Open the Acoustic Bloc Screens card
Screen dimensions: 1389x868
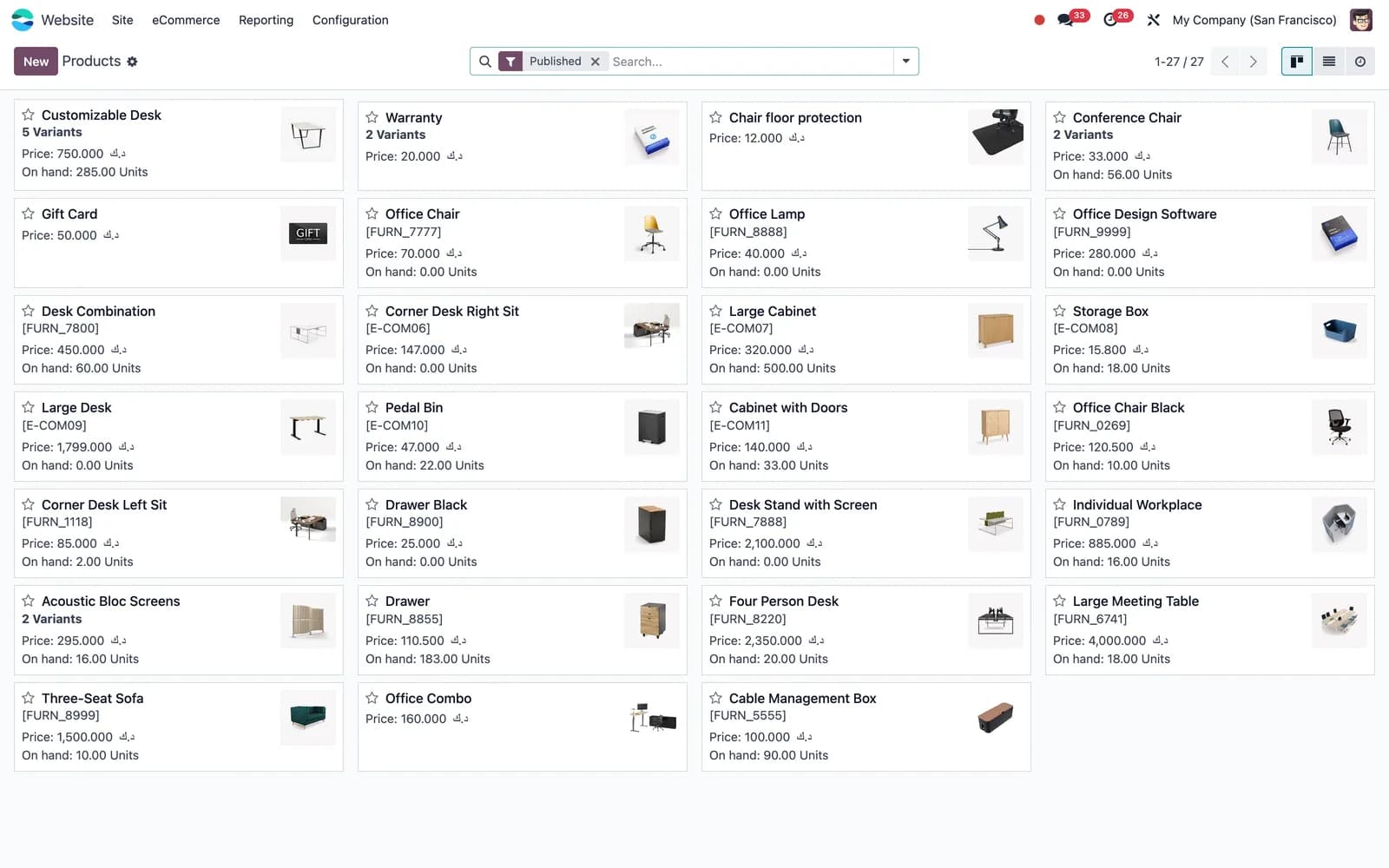pos(178,630)
